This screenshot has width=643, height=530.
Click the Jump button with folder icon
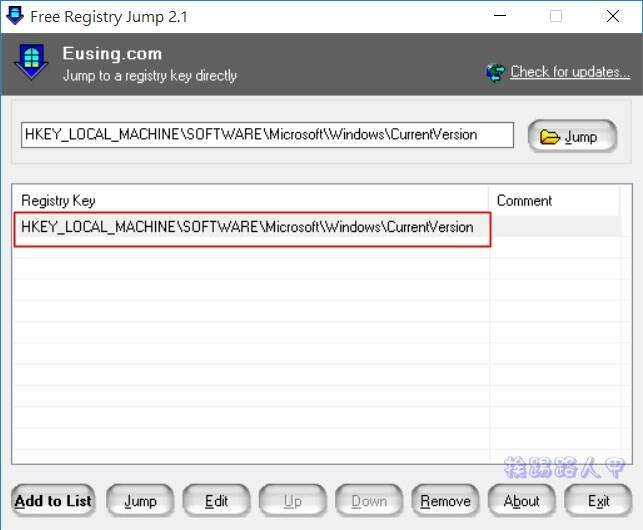[572, 136]
